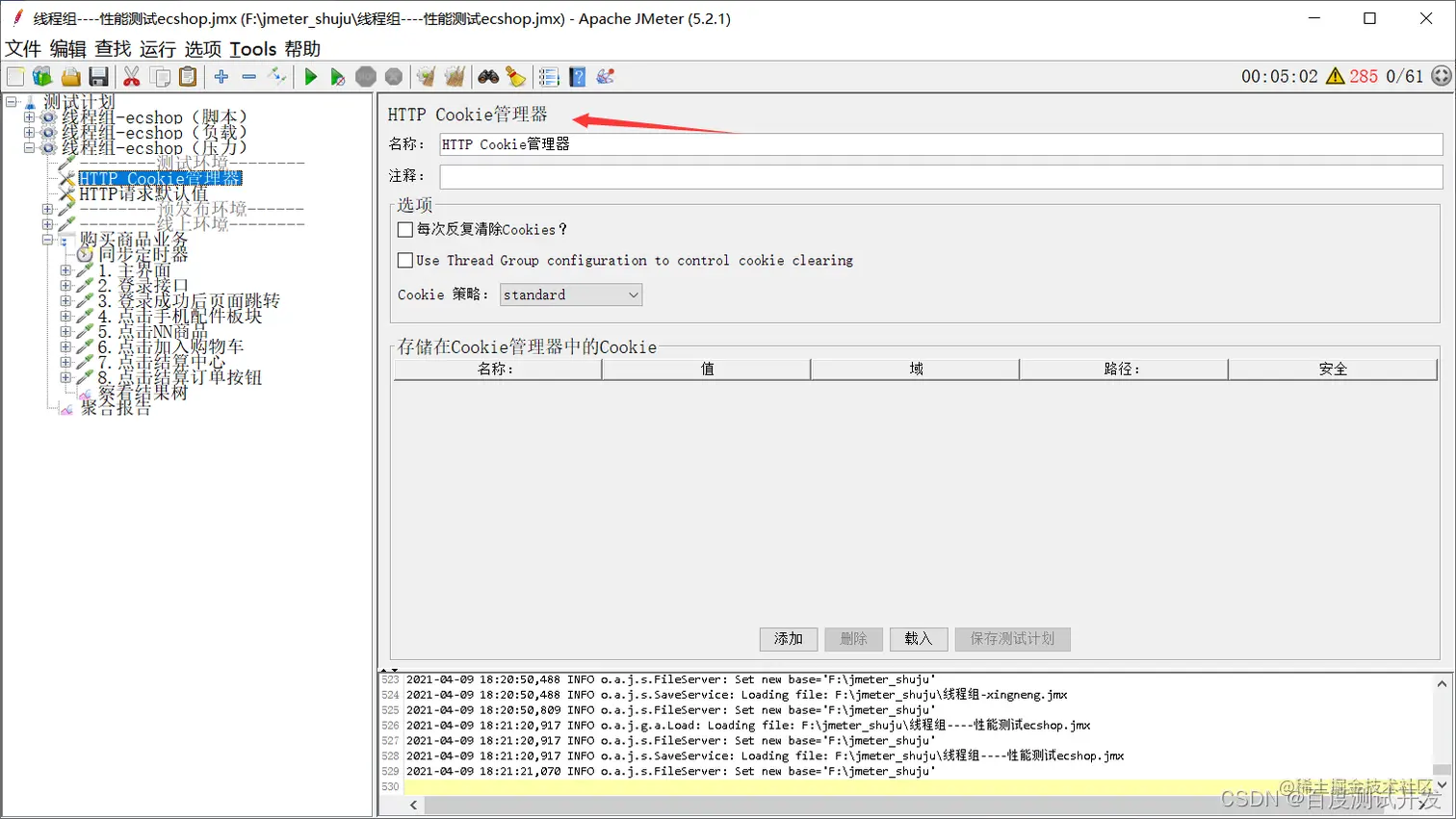Click the minus Collapse All icon
The height and width of the screenshot is (819, 1456).
(249, 77)
